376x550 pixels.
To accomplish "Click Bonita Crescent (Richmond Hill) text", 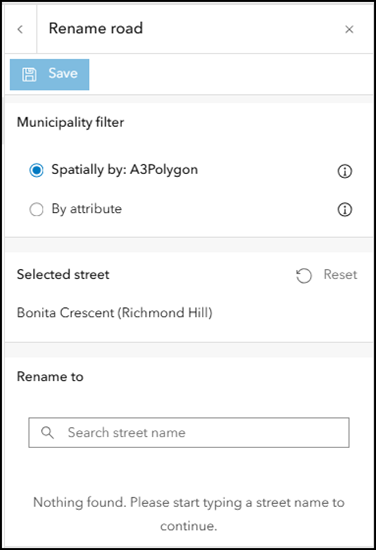I will point(115,313).
